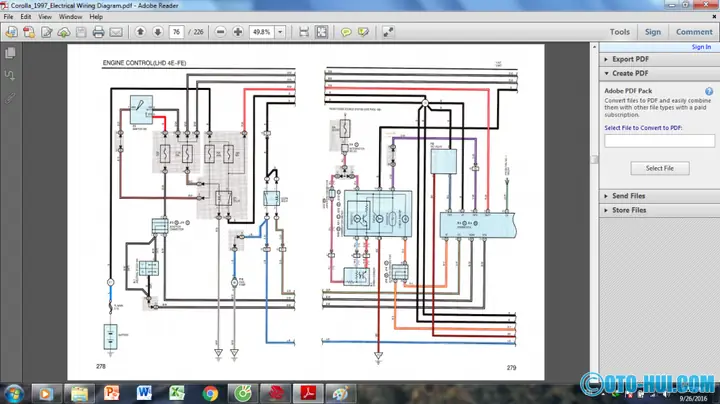
Task: Open the Window menu
Action: click(x=70, y=17)
